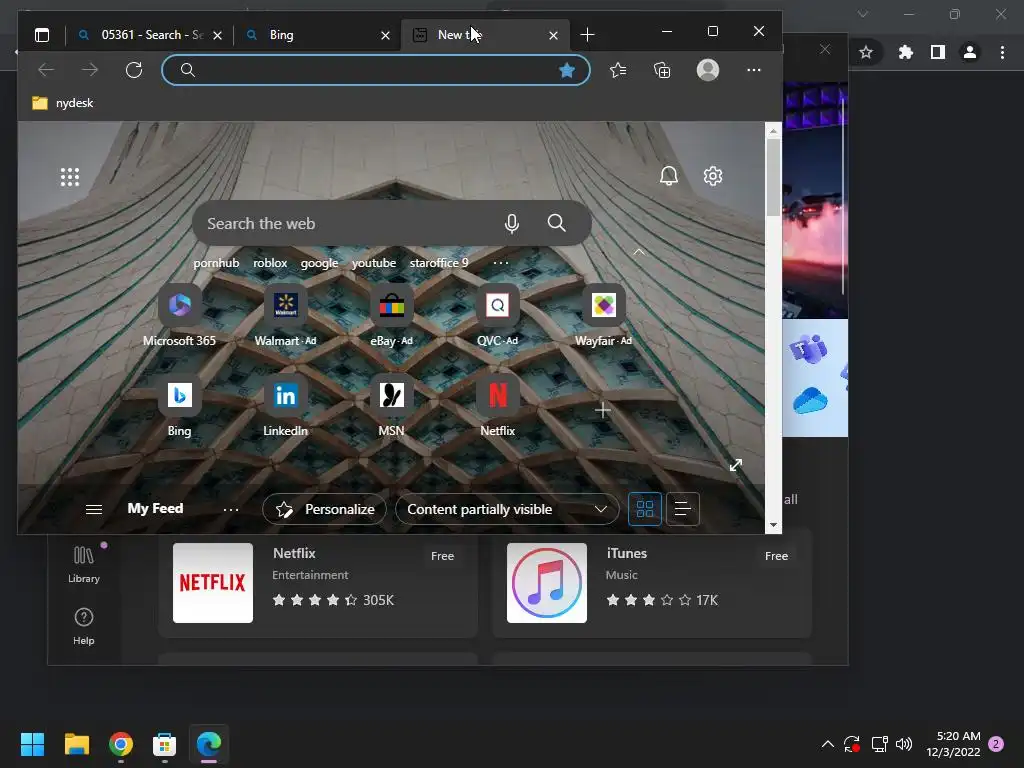Add a new quick link site

pyautogui.click(x=603, y=410)
